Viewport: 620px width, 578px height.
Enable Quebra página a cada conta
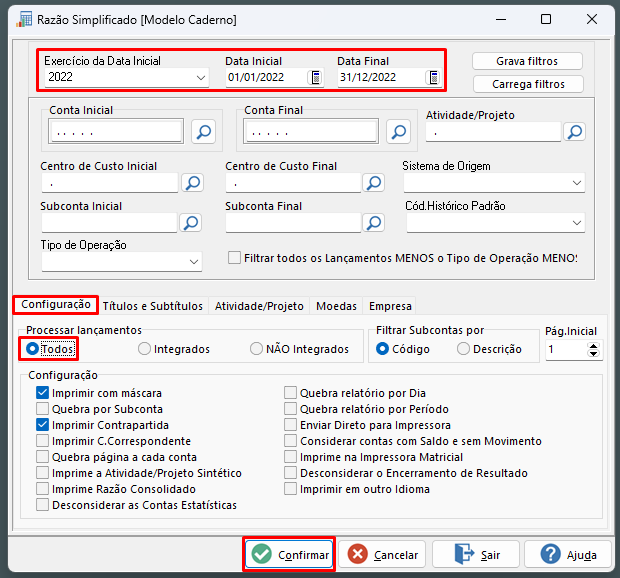[42, 457]
